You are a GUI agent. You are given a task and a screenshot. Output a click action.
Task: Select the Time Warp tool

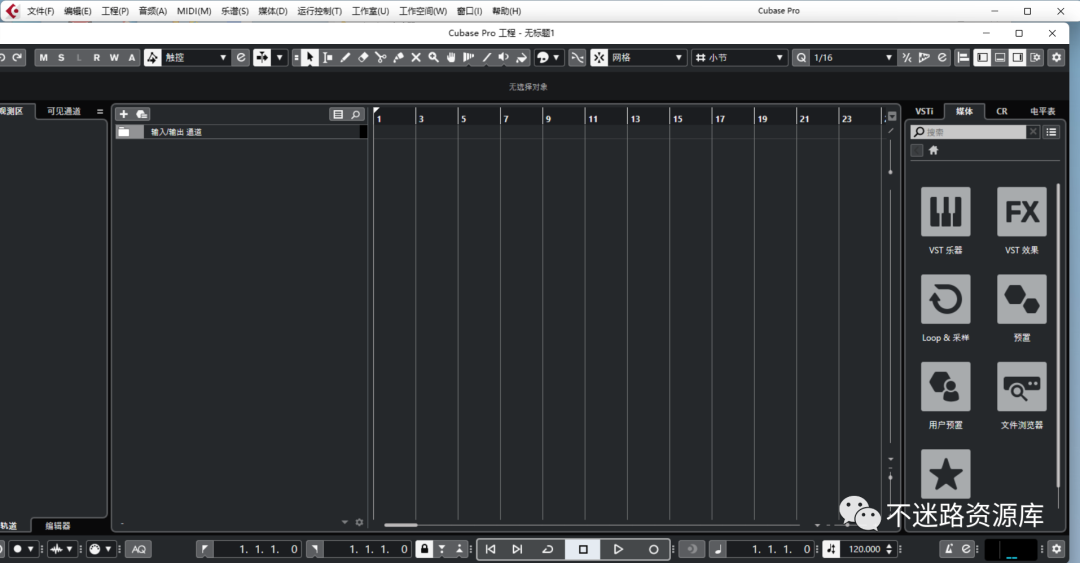point(469,57)
